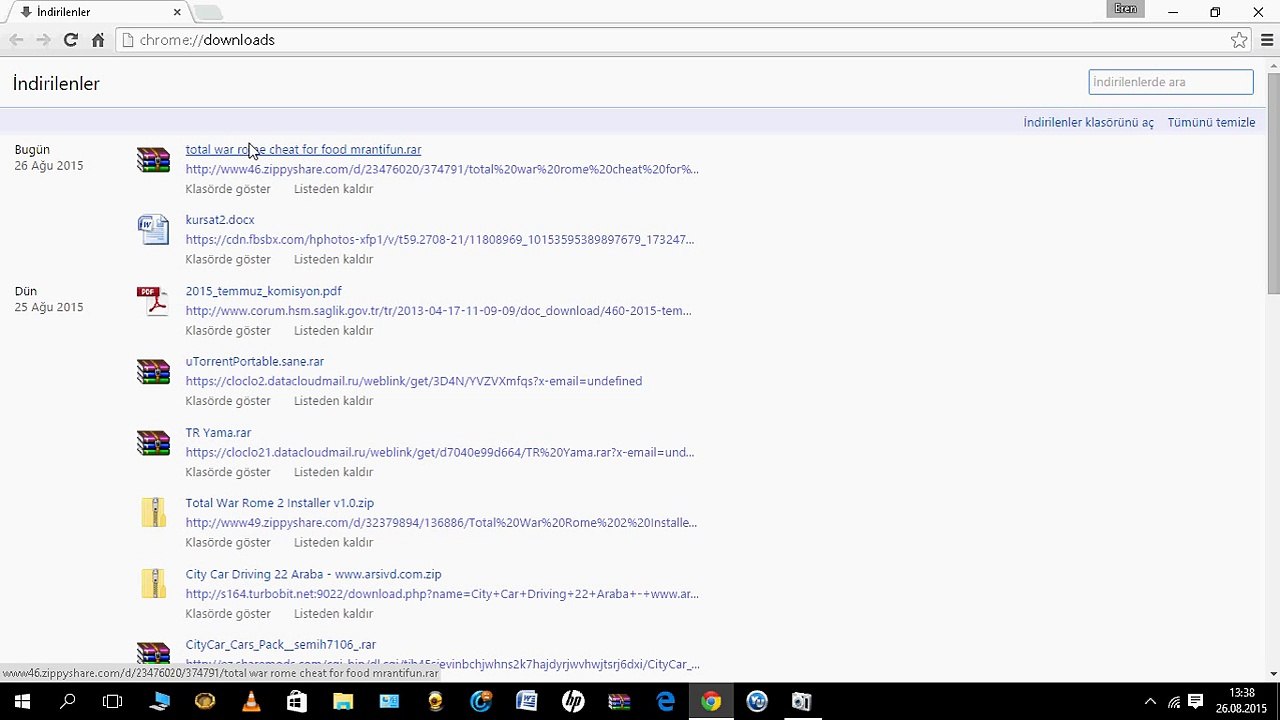Click the ZIP icon of Total War Rome 2 Installer
Image resolution: width=1280 pixels, height=720 pixels.
point(153,513)
